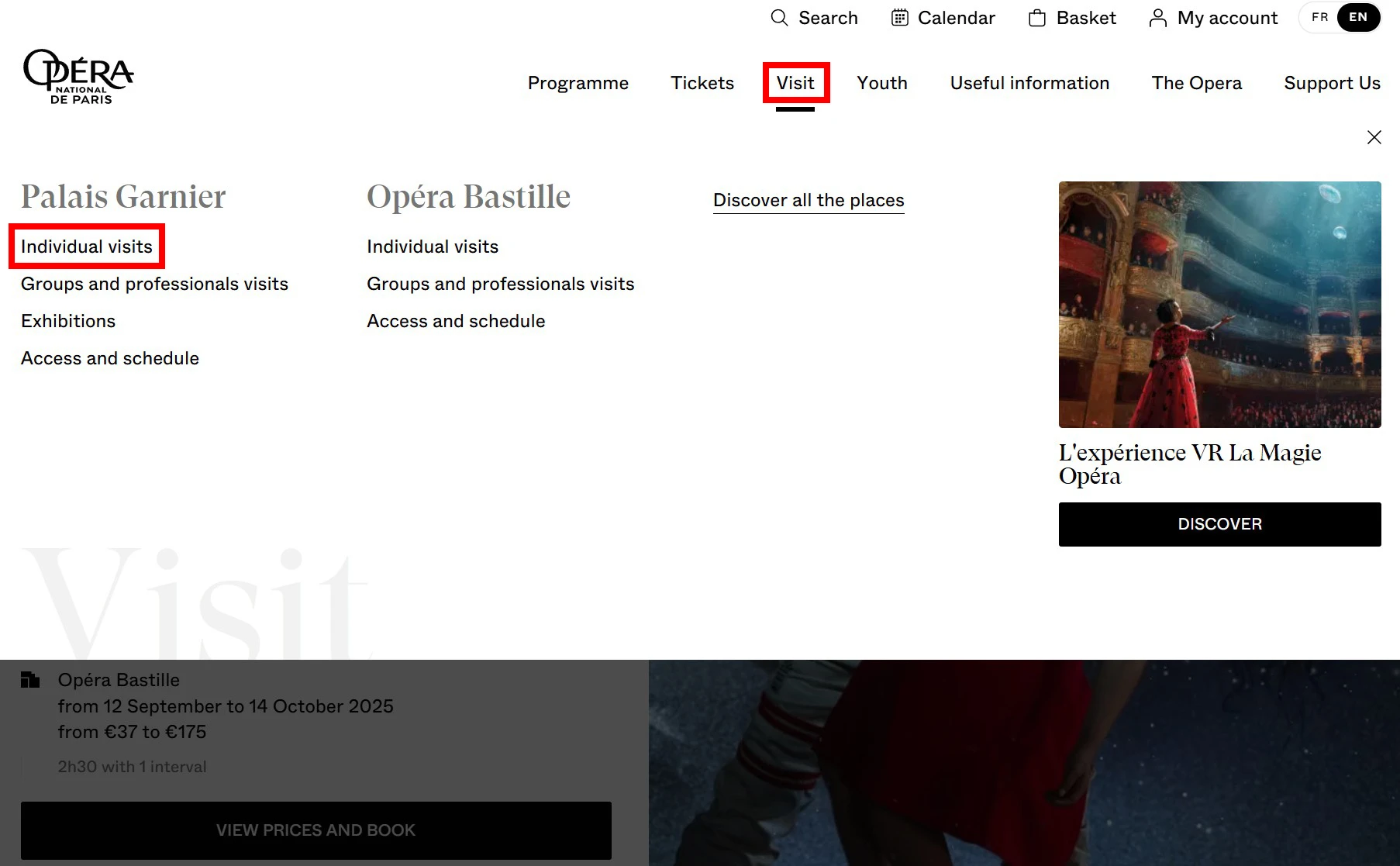Open the Basket bag icon
The width and height of the screenshot is (1400, 866).
tap(1036, 18)
